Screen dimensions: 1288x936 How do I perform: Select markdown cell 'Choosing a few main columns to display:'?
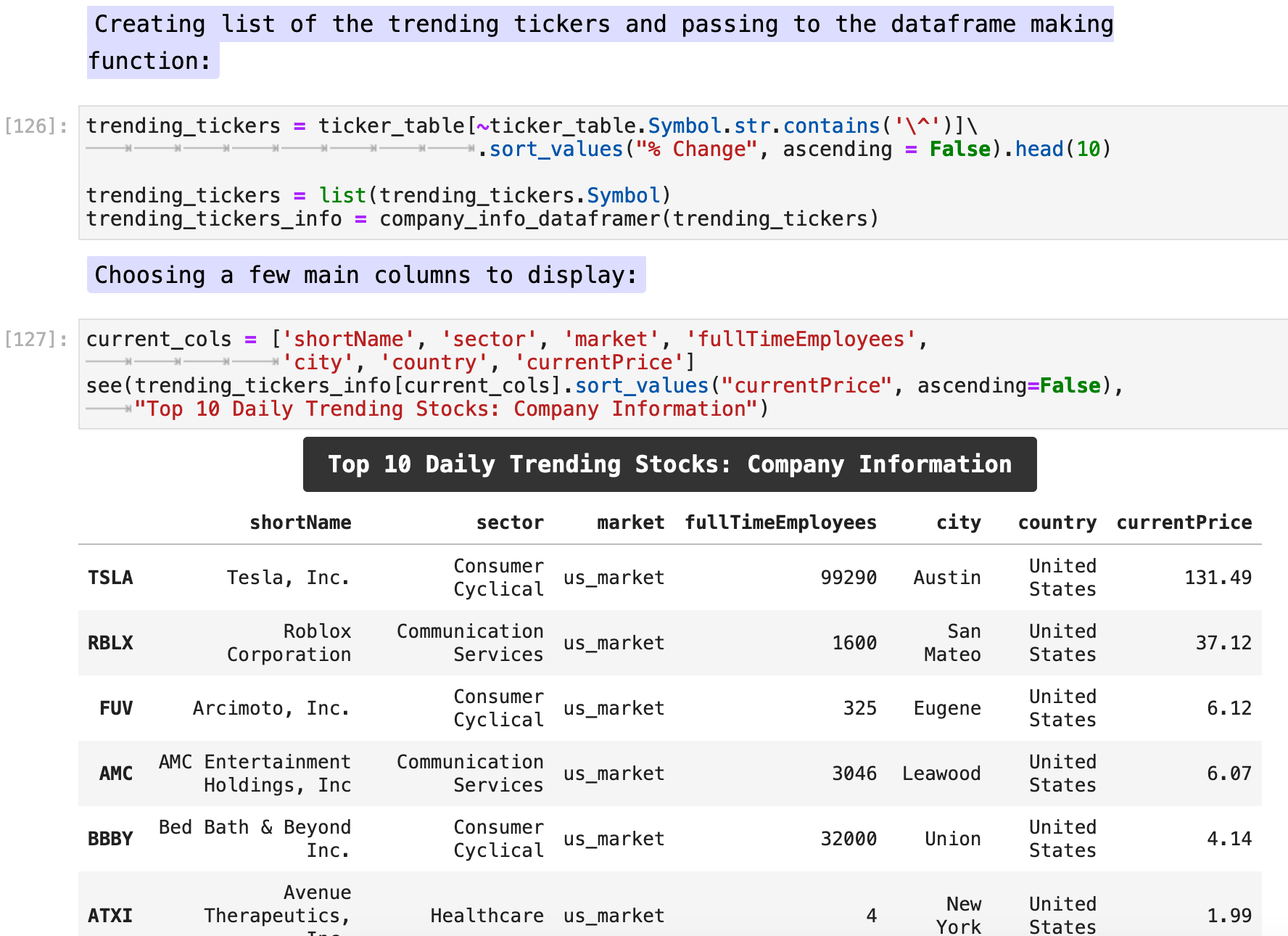tap(366, 275)
